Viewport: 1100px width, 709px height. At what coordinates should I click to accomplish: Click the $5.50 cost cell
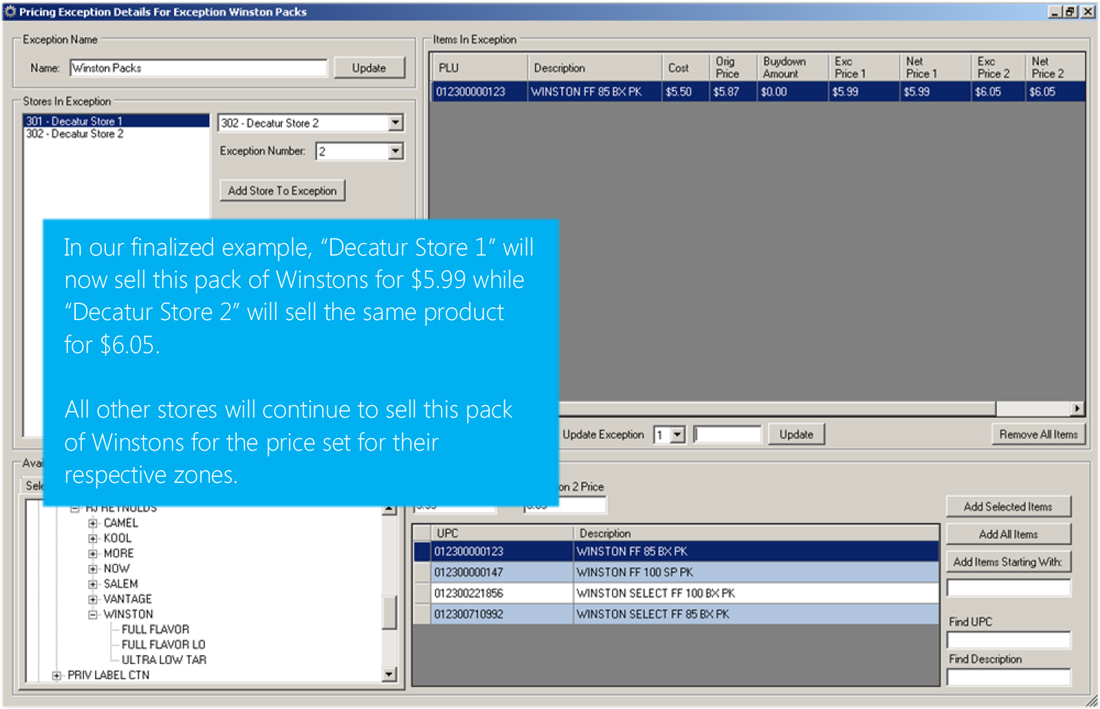click(x=685, y=92)
